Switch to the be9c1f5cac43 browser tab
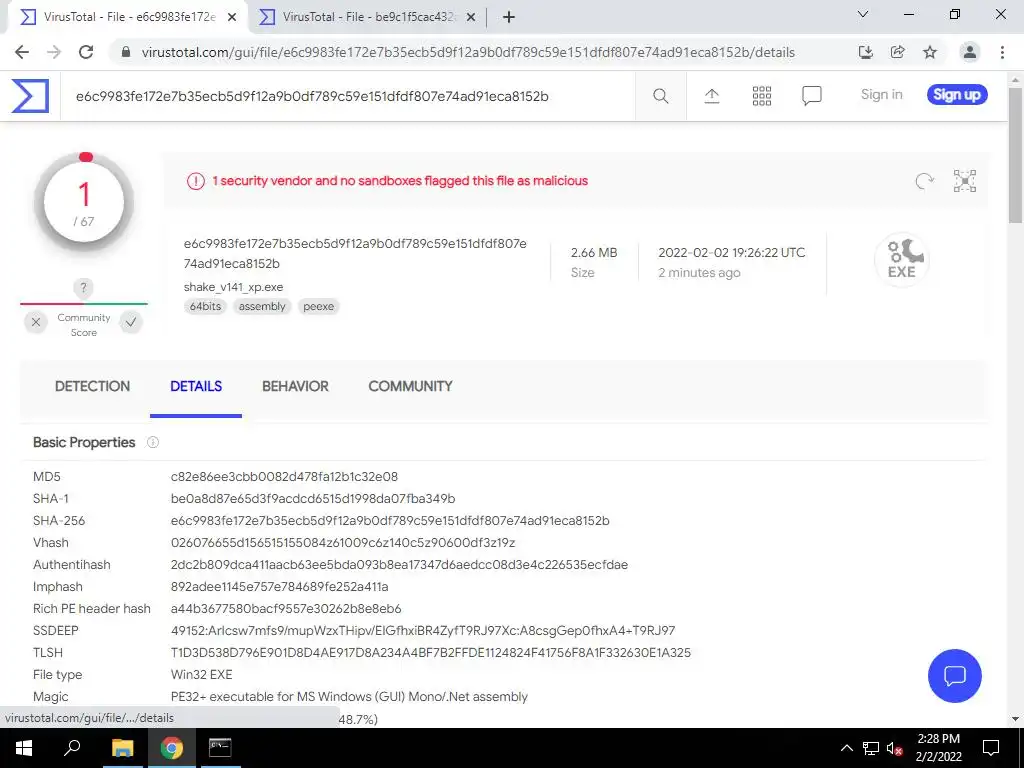1024x768 pixels. coord(366,17)
